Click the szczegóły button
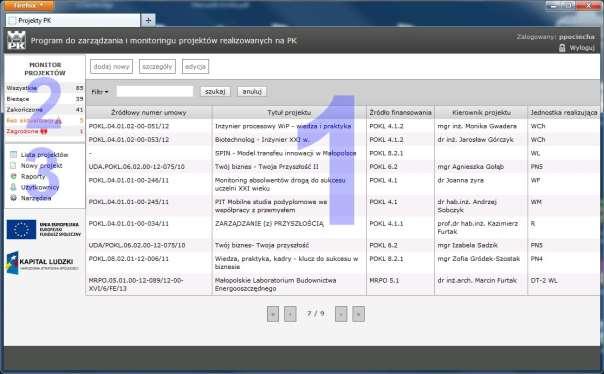The image size is (604, 374). pyautogui.click(x=157, y=67)
